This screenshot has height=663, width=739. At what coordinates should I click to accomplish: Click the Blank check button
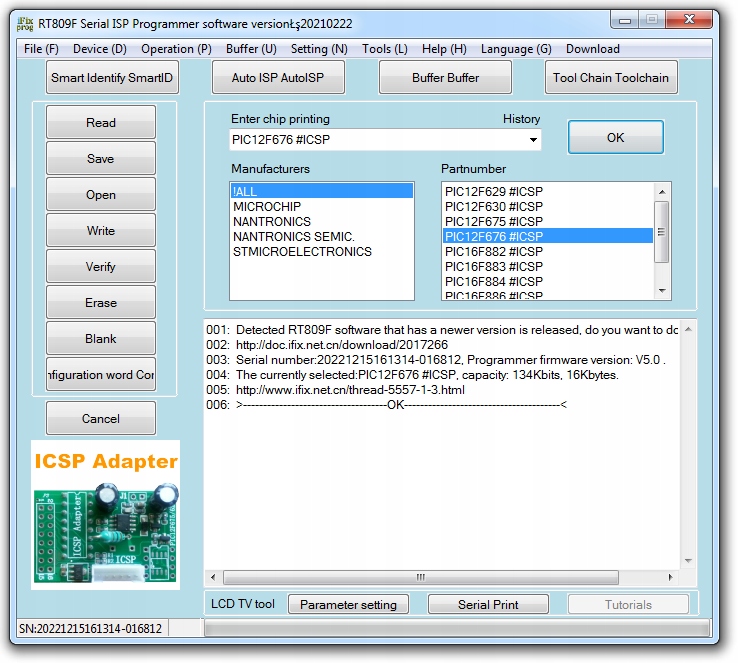101,339
